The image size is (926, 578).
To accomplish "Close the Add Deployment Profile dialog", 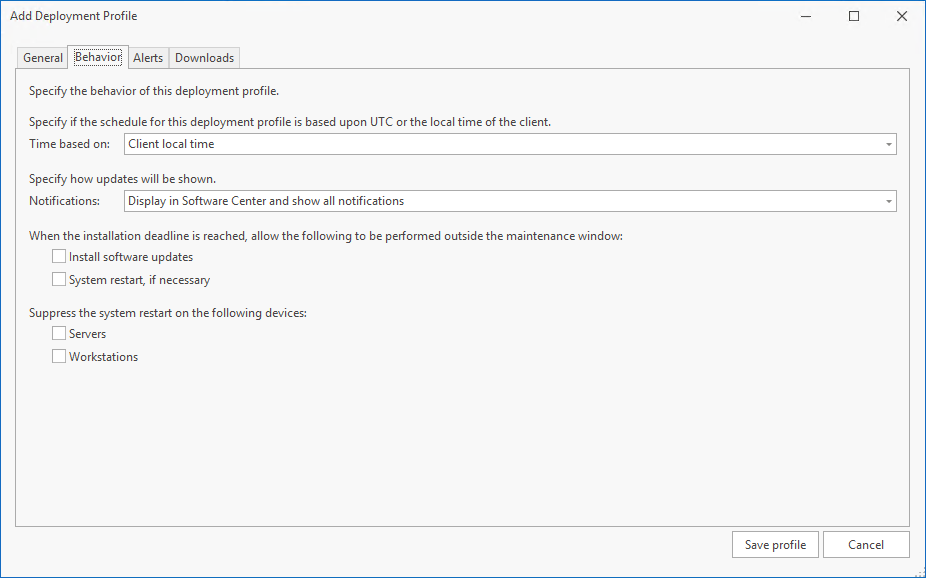I will click(x=901, y=16).
